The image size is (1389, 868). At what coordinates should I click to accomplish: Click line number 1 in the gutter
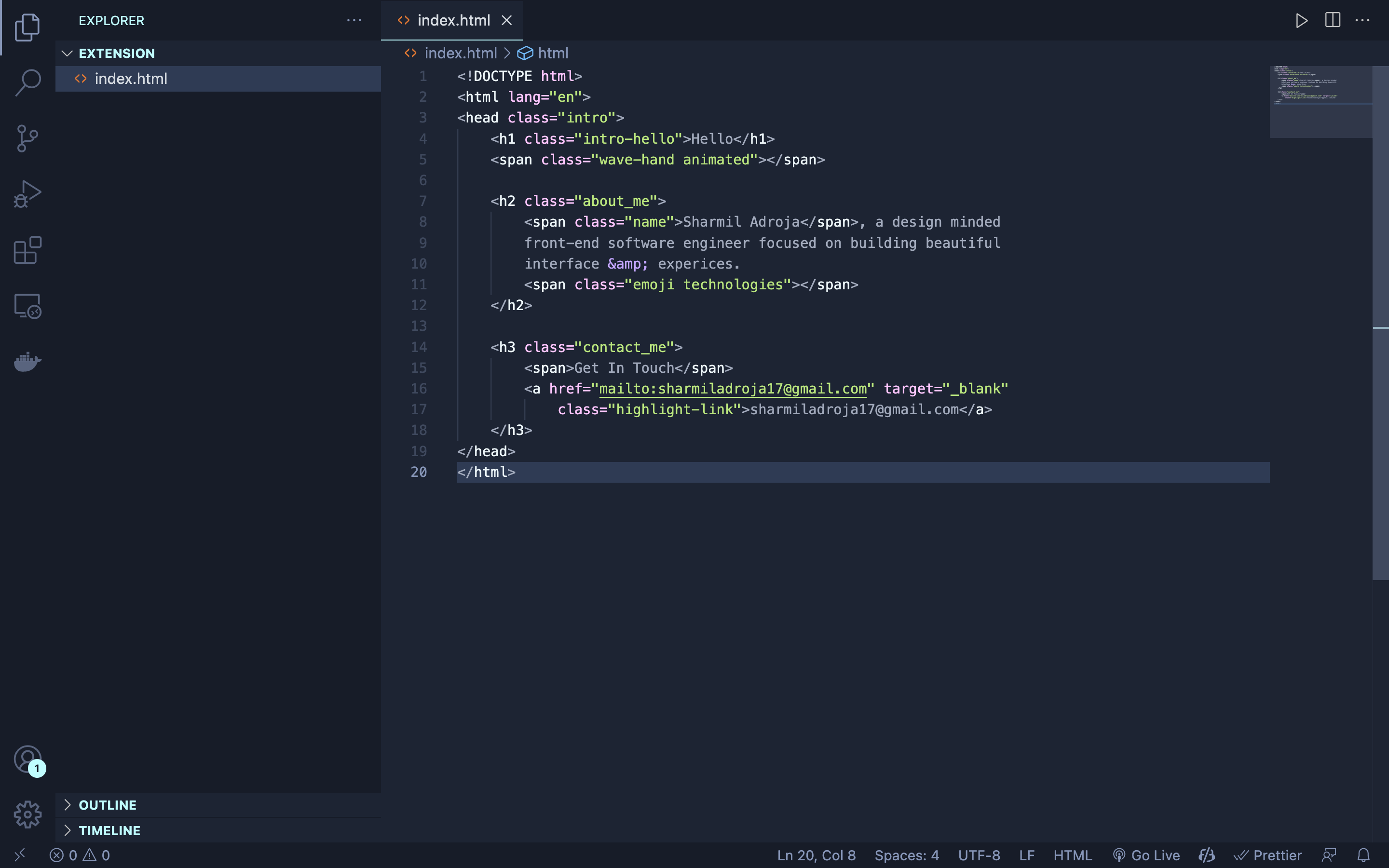423,76
